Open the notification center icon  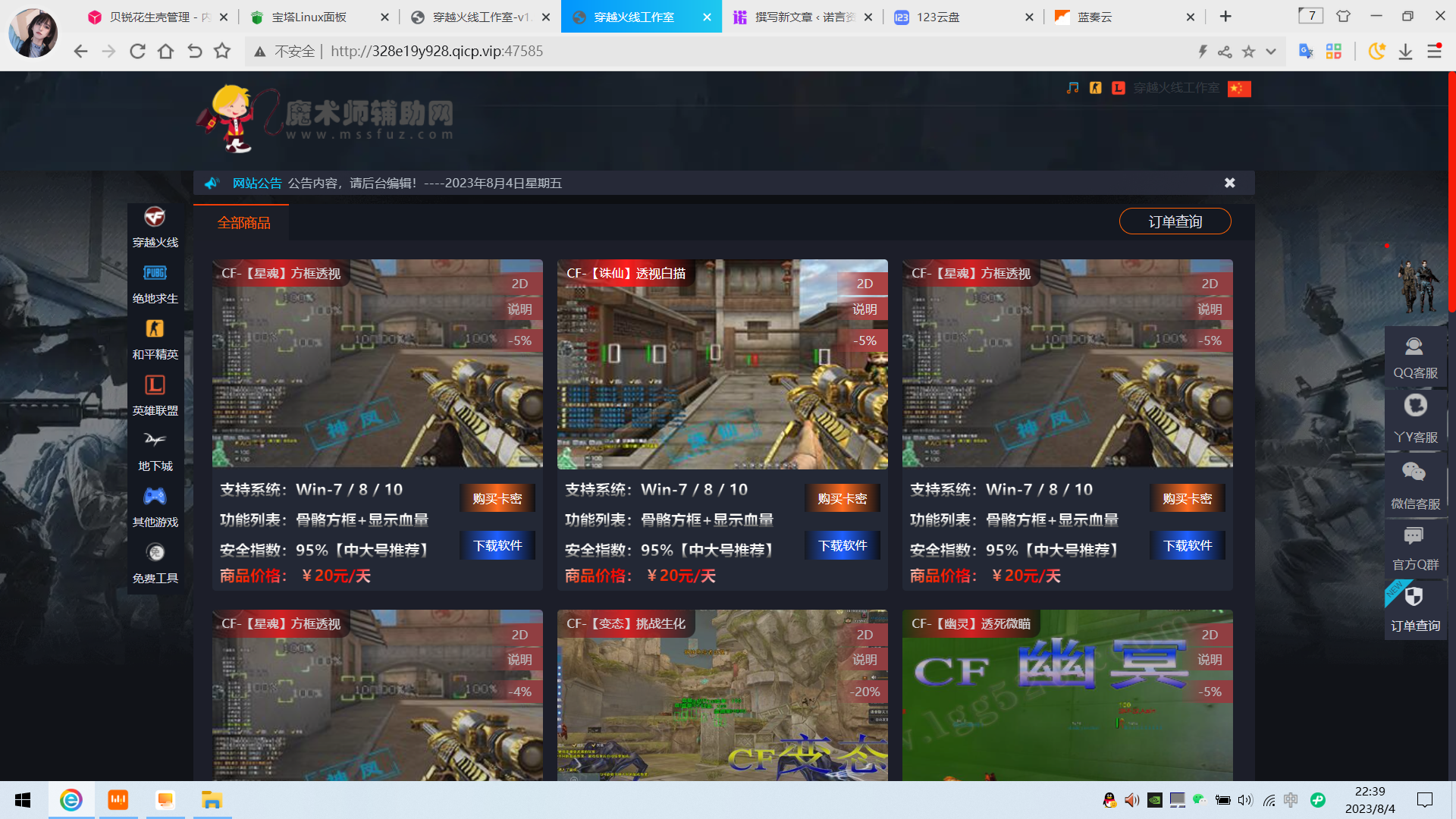coord(1425,800)
